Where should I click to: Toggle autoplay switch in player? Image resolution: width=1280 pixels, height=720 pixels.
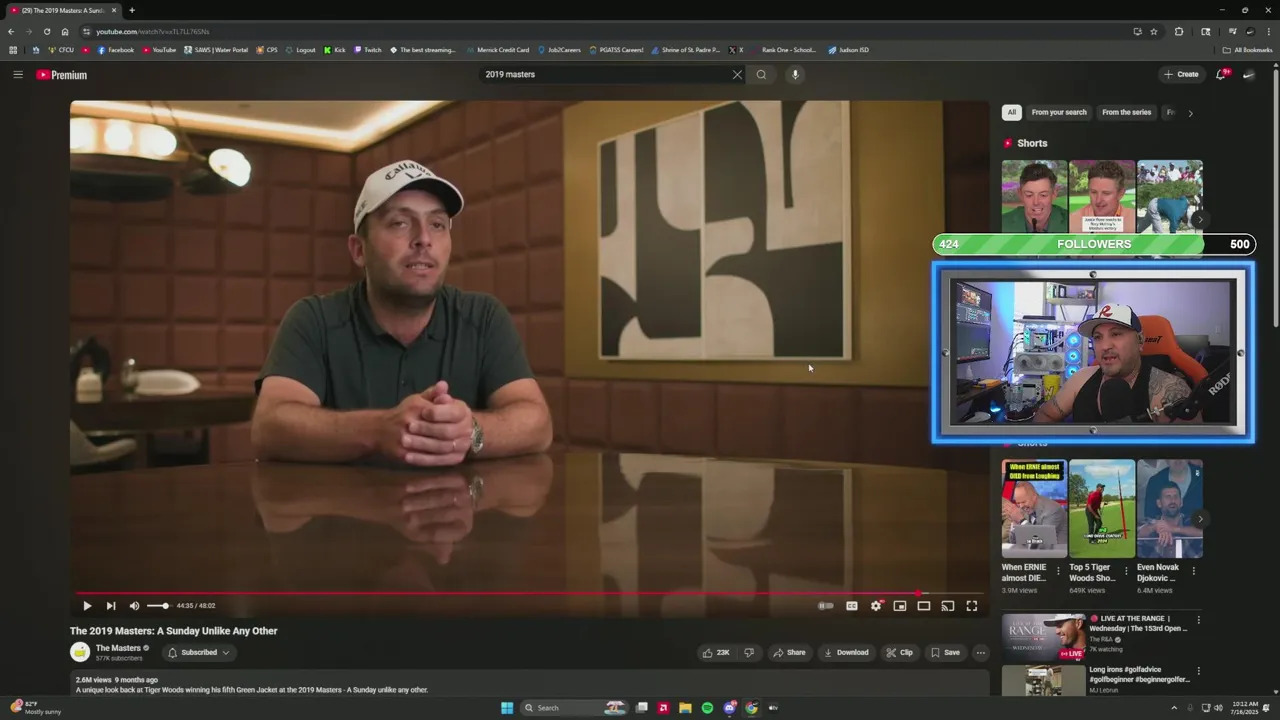coord(826,605)
